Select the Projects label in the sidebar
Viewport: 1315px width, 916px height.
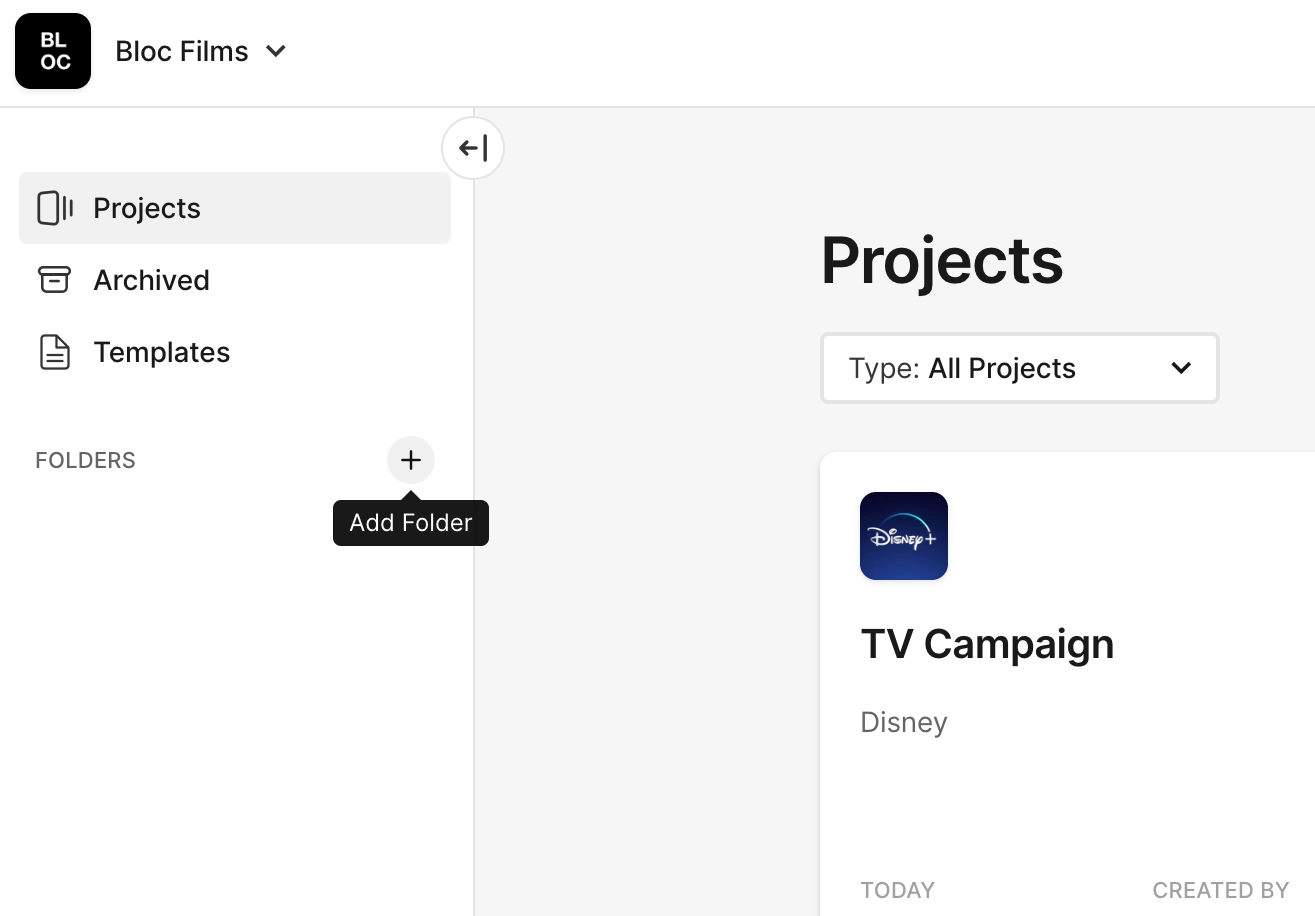click(x=147, y=208)
